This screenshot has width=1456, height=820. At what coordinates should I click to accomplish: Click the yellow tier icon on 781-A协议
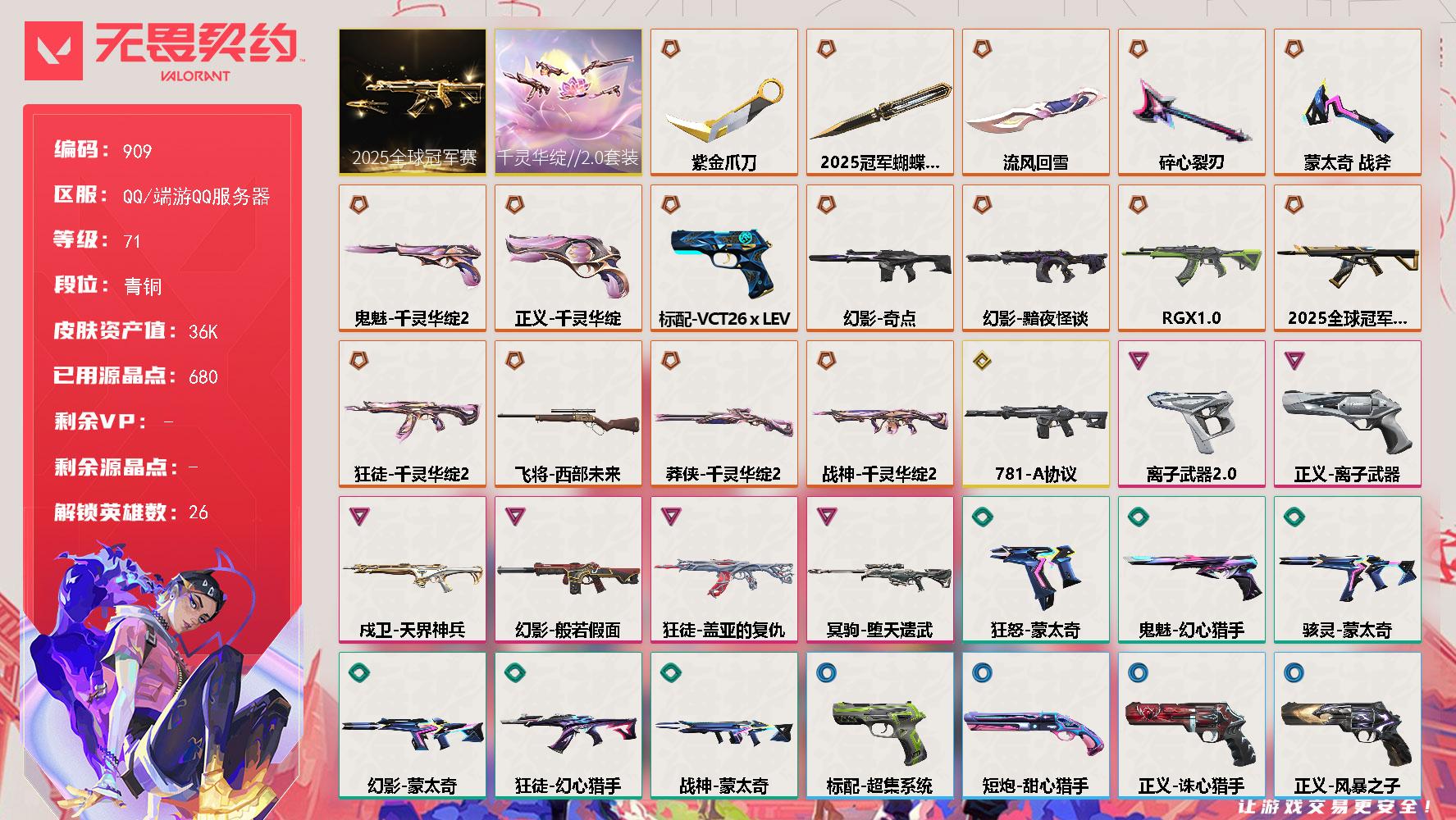point(983,361)
